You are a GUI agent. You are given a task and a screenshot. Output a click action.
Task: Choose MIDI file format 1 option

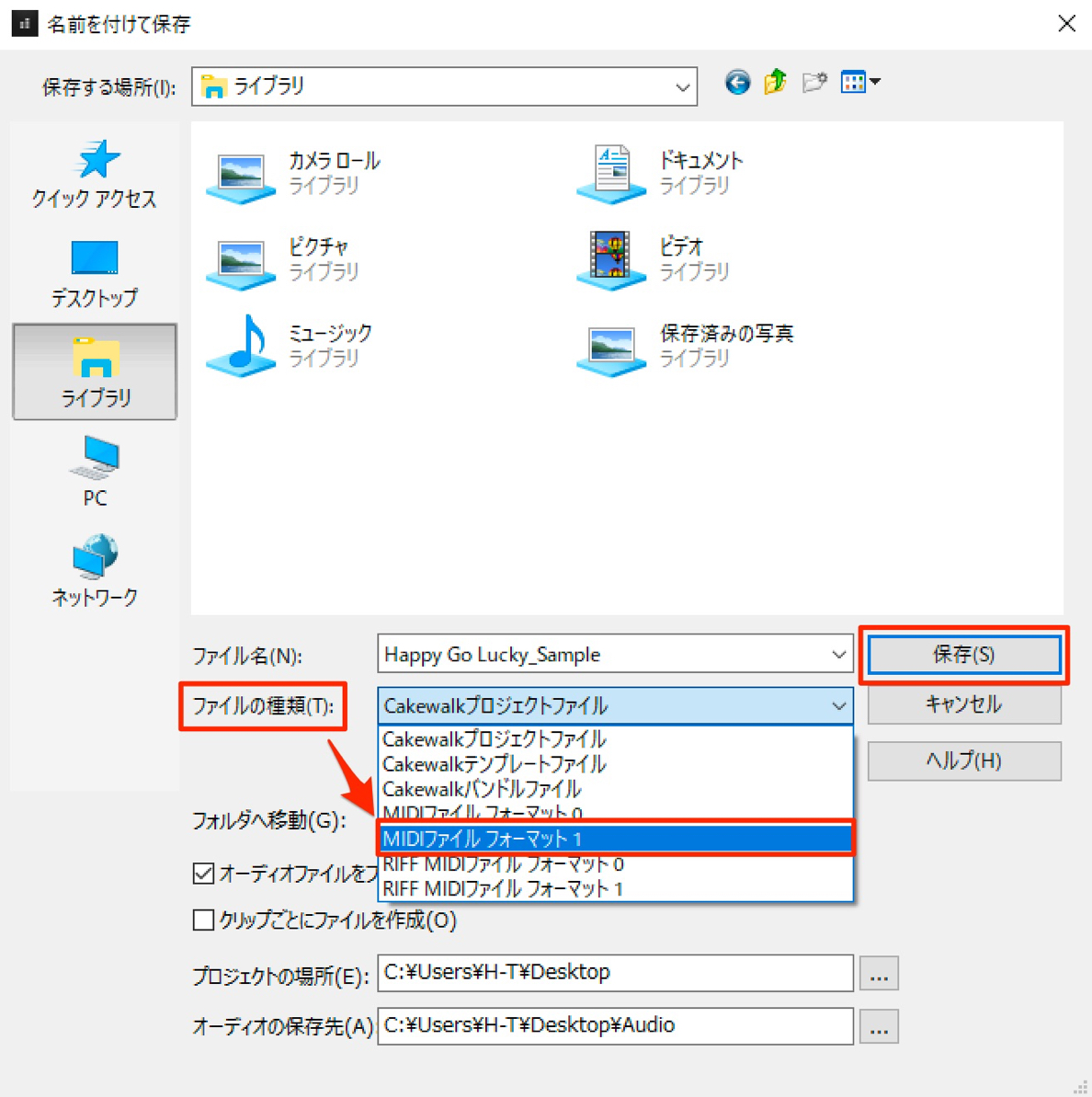(x=616, y=838)
